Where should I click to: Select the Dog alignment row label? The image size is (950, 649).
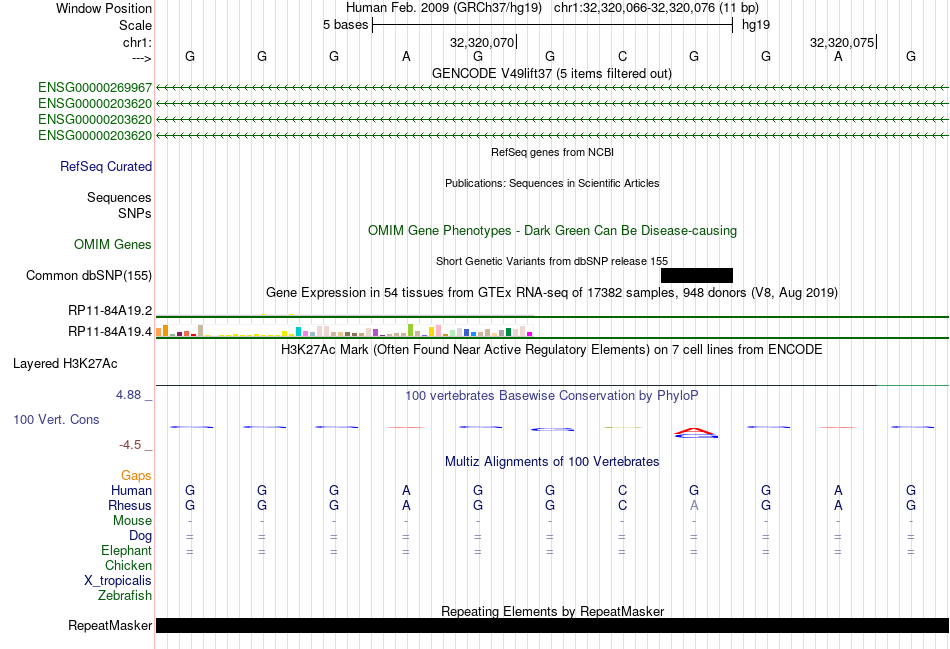pos(140,536)
